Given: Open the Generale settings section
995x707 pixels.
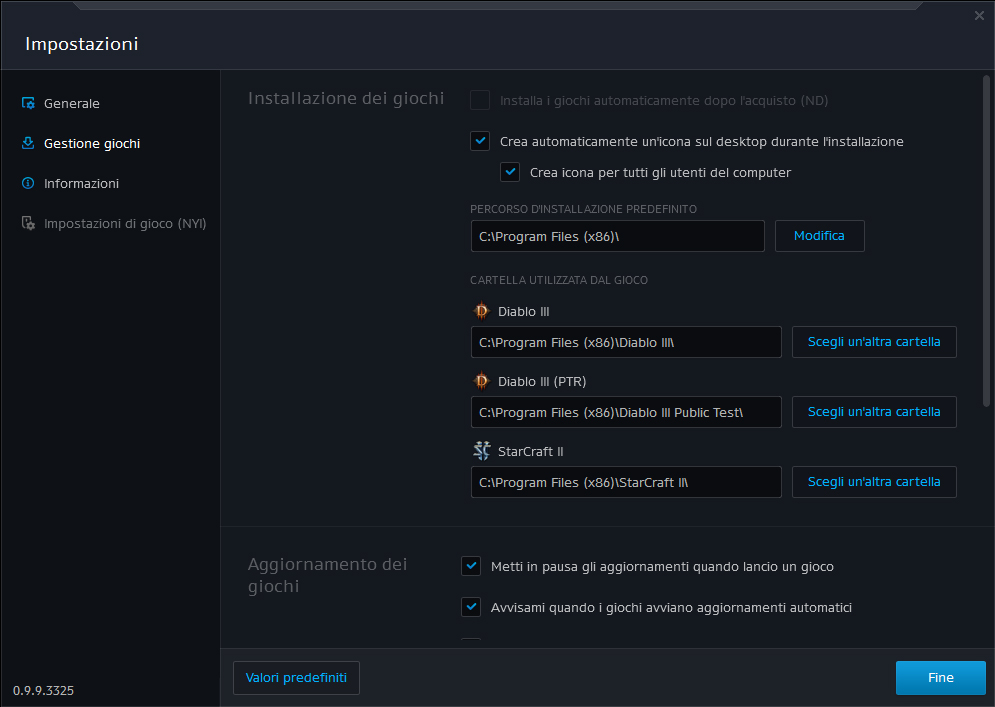Looking at the screenshot, I should point(71,103).
